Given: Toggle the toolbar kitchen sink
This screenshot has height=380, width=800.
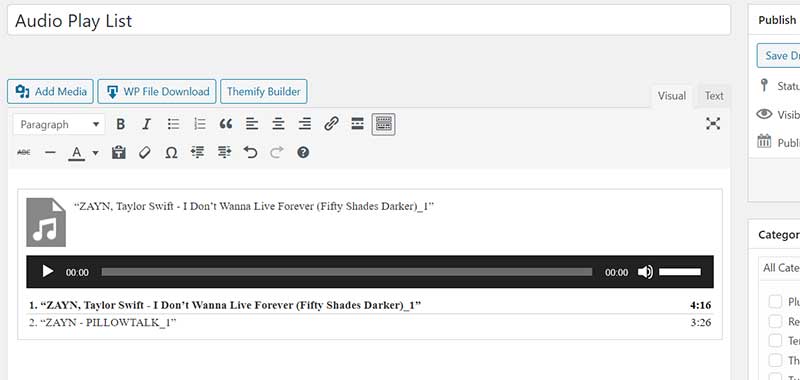Looking at the screenshot, I should 383,124.
